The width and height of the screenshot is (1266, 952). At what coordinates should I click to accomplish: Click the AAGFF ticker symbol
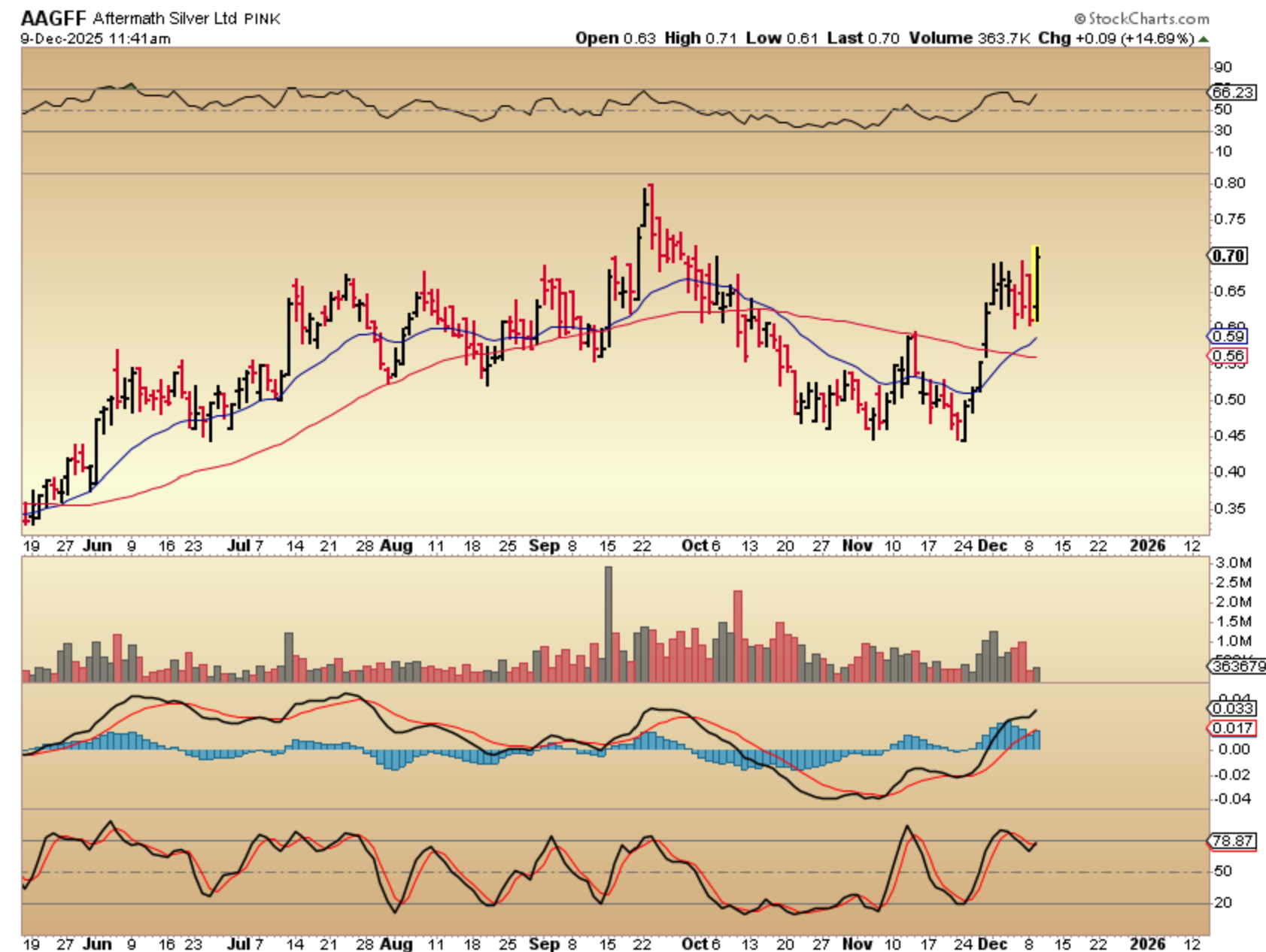click(53, 18)
